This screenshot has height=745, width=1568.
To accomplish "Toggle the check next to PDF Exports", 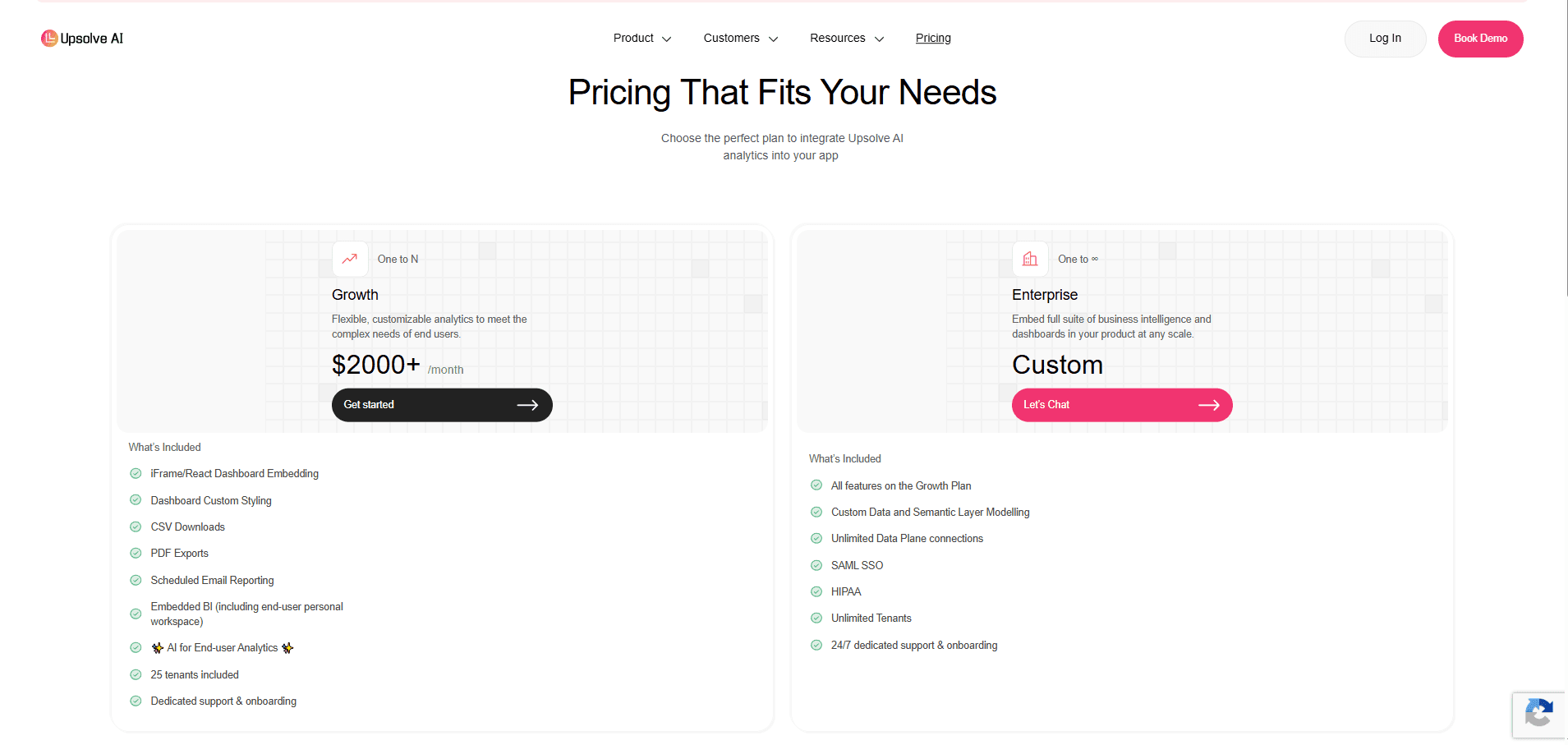I will [136, 553].
